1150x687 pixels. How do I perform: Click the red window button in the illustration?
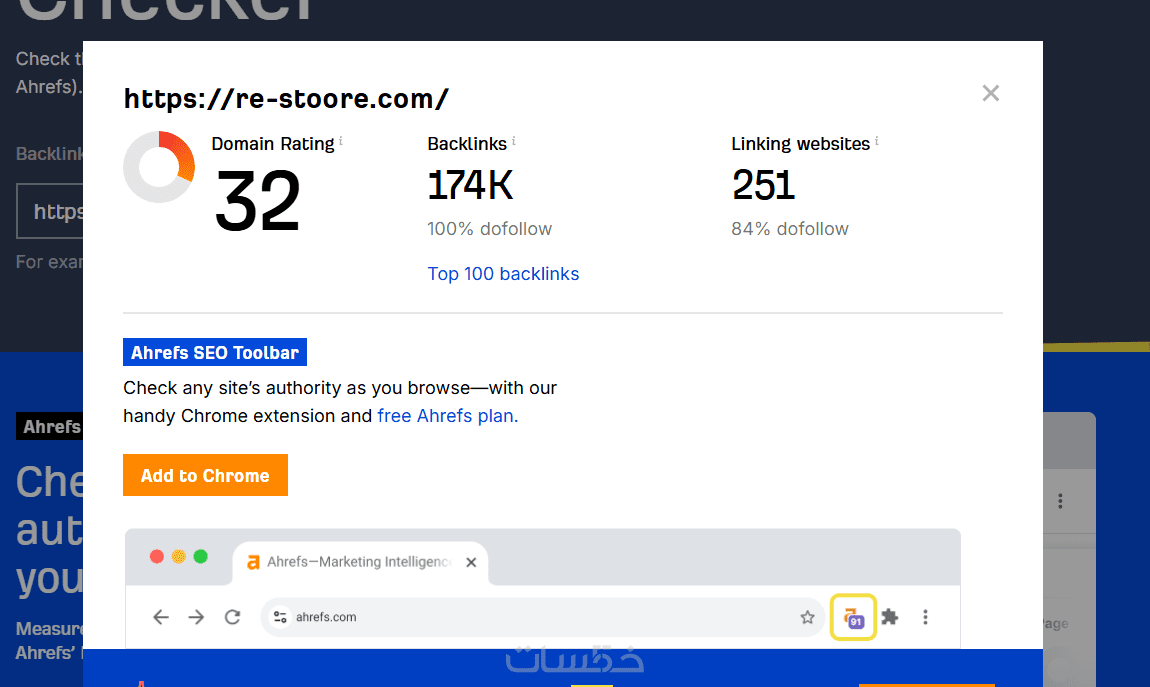[157, 556]
